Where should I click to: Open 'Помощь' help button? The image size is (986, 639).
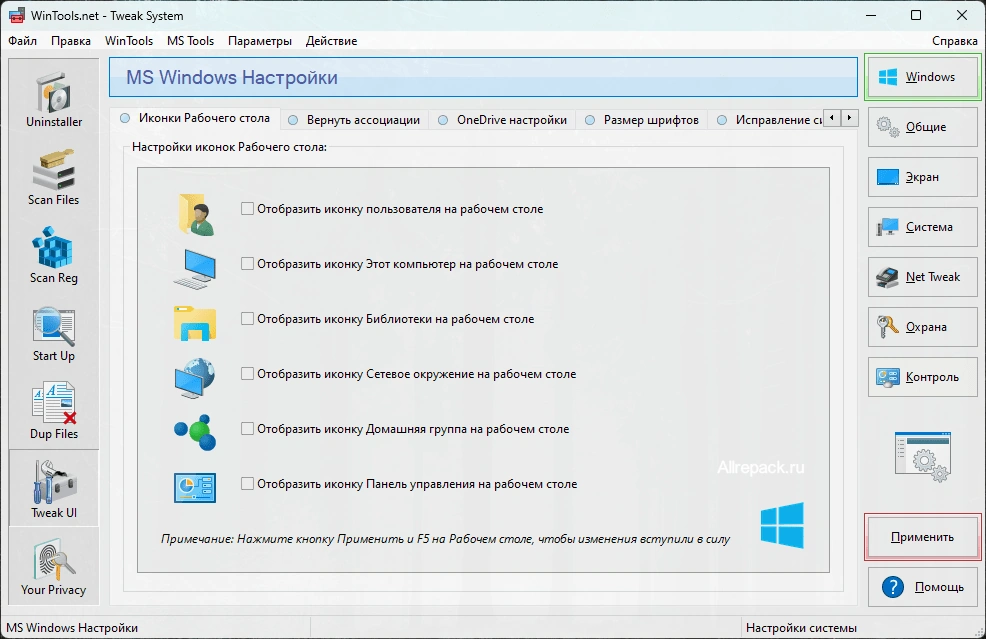922,587
